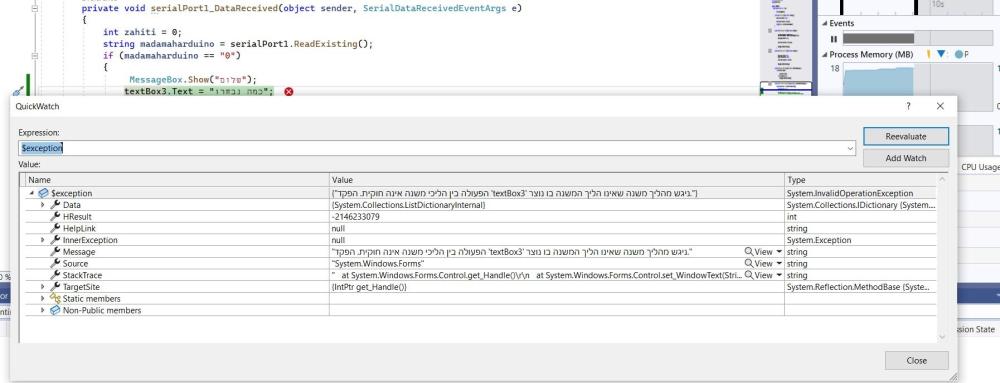This screenshot has width=1000, height=383.
Task: Collapse the serialPort1_DataReceived method outline box
Action: point(34,9)
